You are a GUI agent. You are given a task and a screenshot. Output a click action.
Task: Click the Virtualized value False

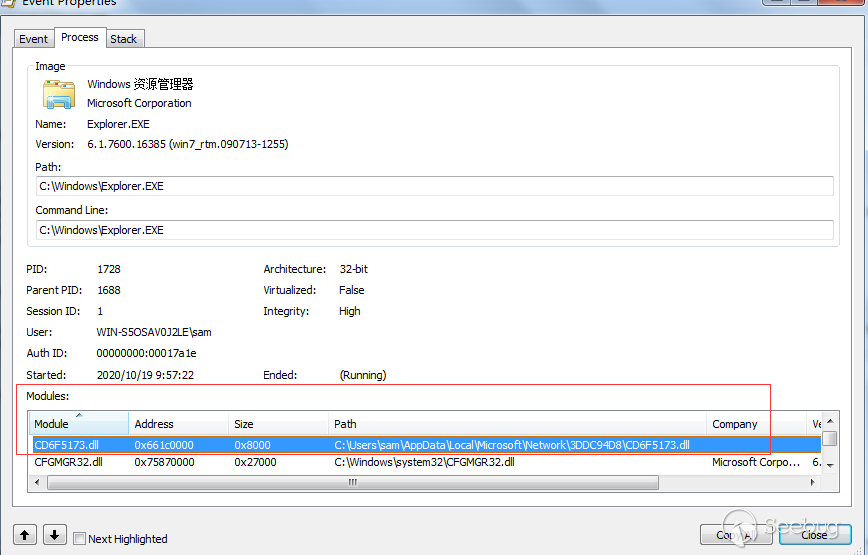[x=352, y=290]
